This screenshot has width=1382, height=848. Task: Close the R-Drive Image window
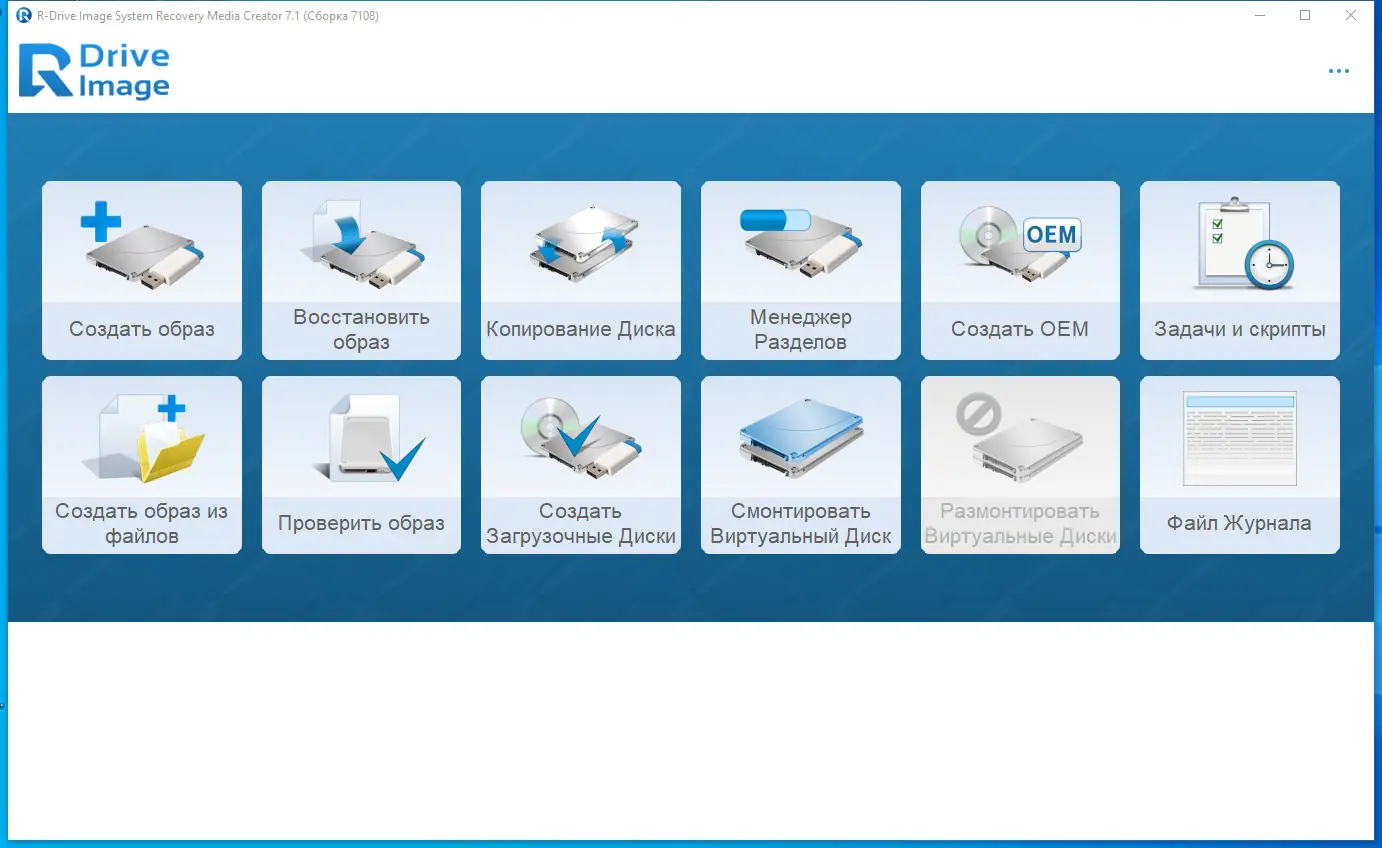pos(1351,15)
